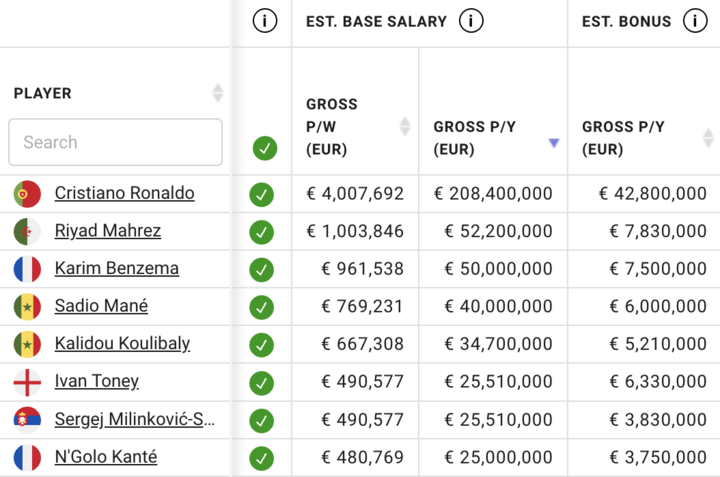Click Ronaldo's gross yearly salary cell

tap(493, 193)
